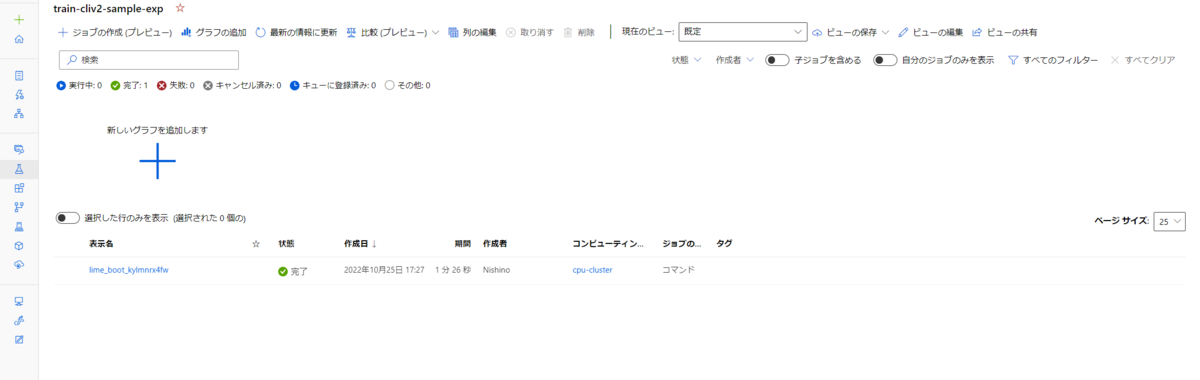
Task: Open the Components icon in sidebar
Action: [x=19, y=188]
